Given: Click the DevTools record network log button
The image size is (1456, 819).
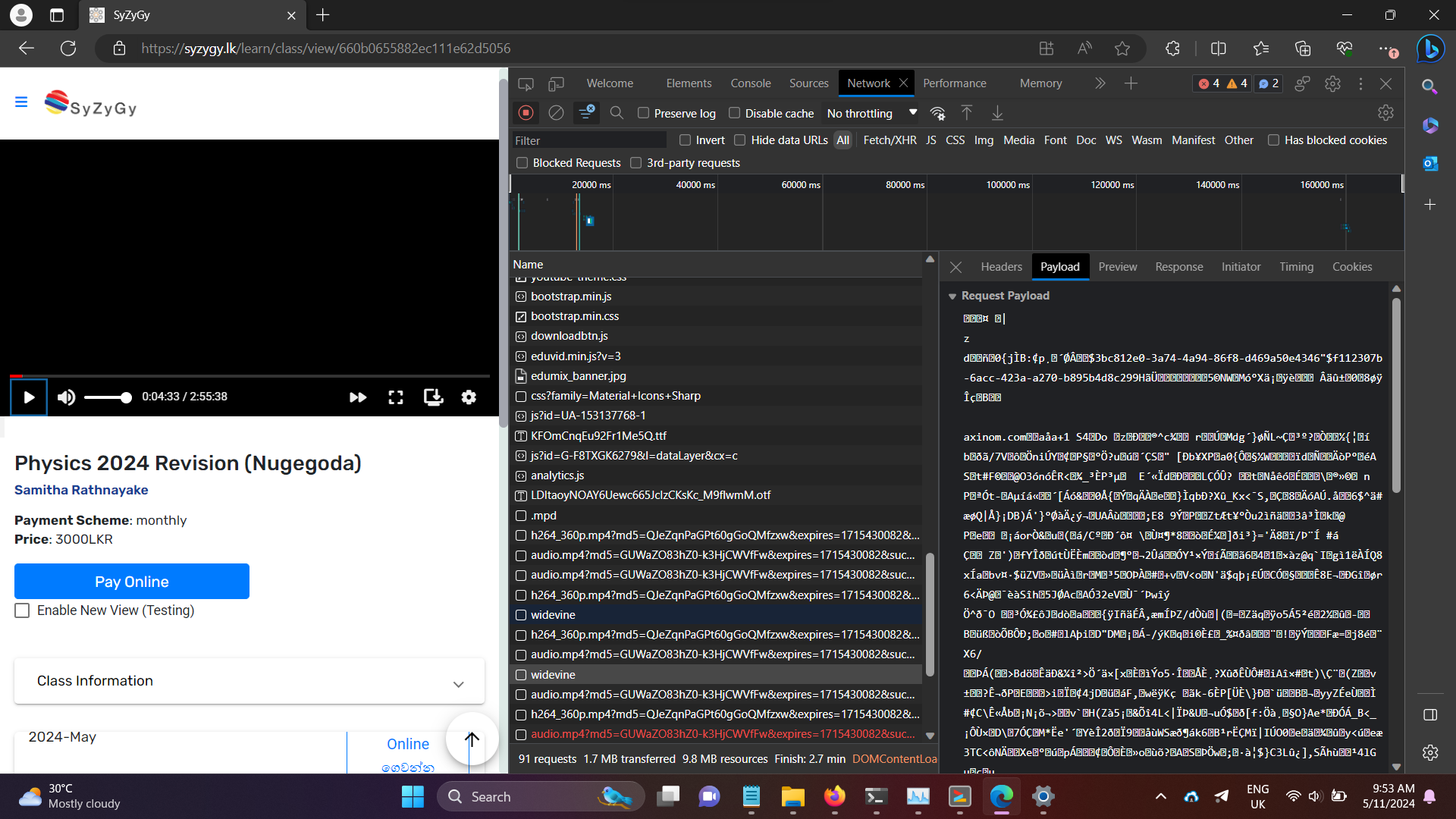Looking at the screenshot, I should (x=526, y=113).
